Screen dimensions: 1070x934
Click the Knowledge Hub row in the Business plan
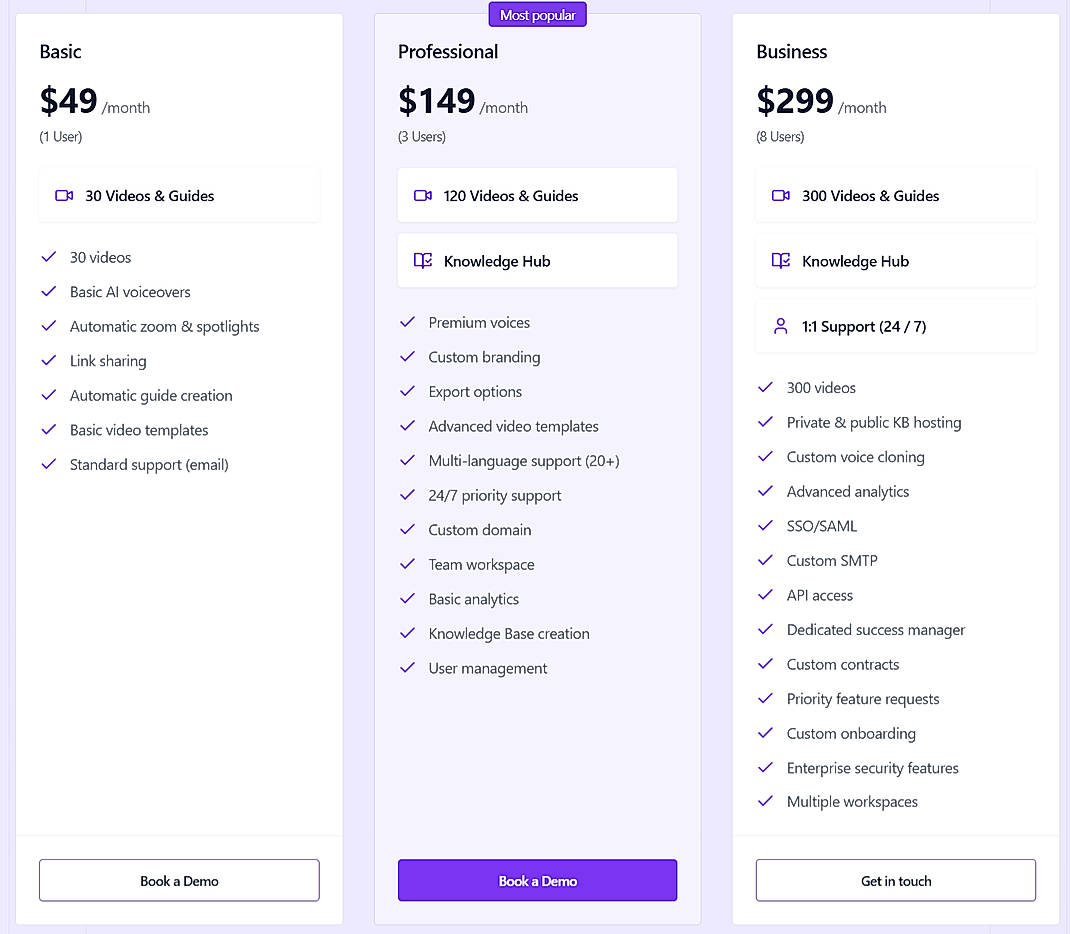point(895,261)
